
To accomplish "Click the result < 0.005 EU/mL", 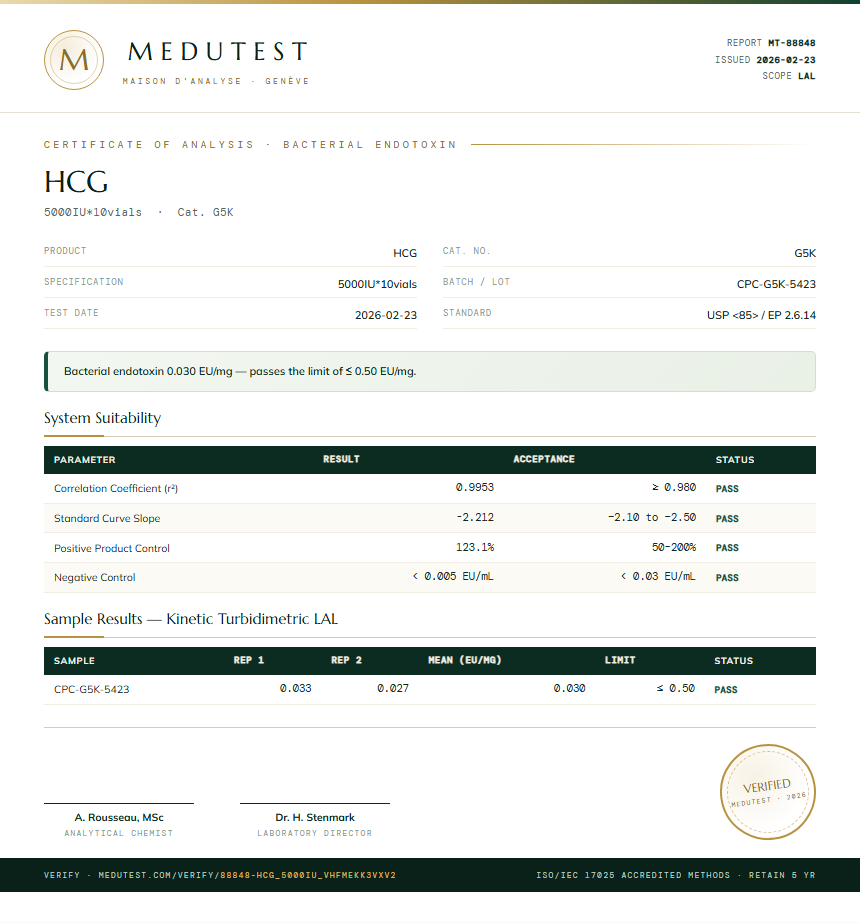I will click(x=453, y=576).
